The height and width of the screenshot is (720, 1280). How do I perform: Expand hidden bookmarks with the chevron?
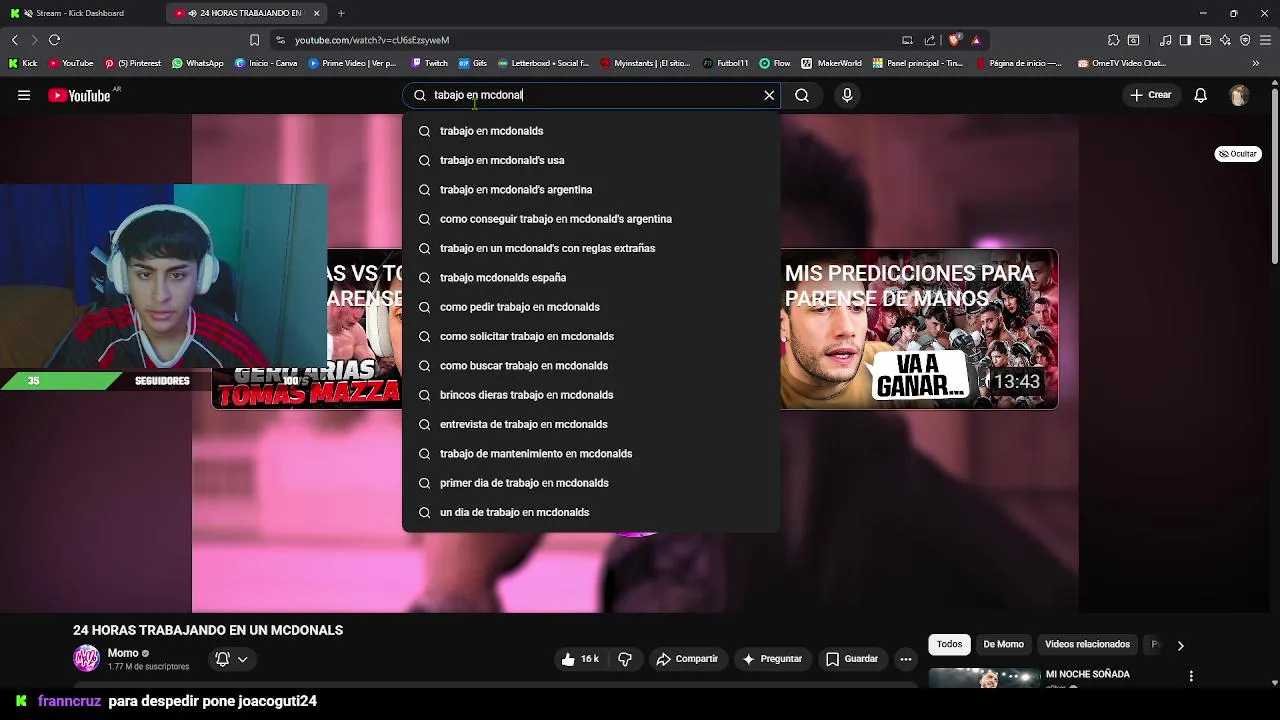pos(1255,63)
